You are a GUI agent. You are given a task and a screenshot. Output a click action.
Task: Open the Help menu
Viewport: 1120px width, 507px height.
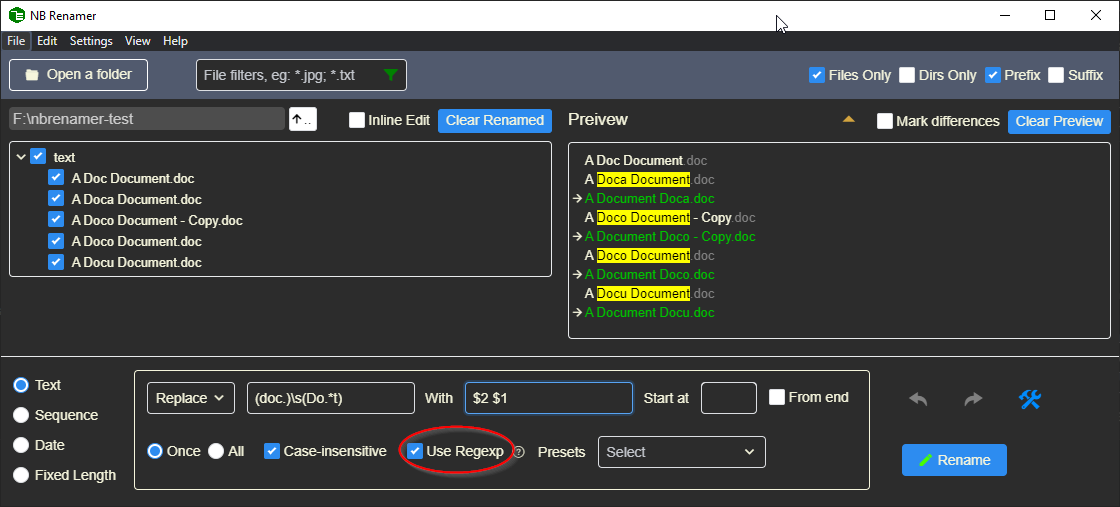point(176,41)
